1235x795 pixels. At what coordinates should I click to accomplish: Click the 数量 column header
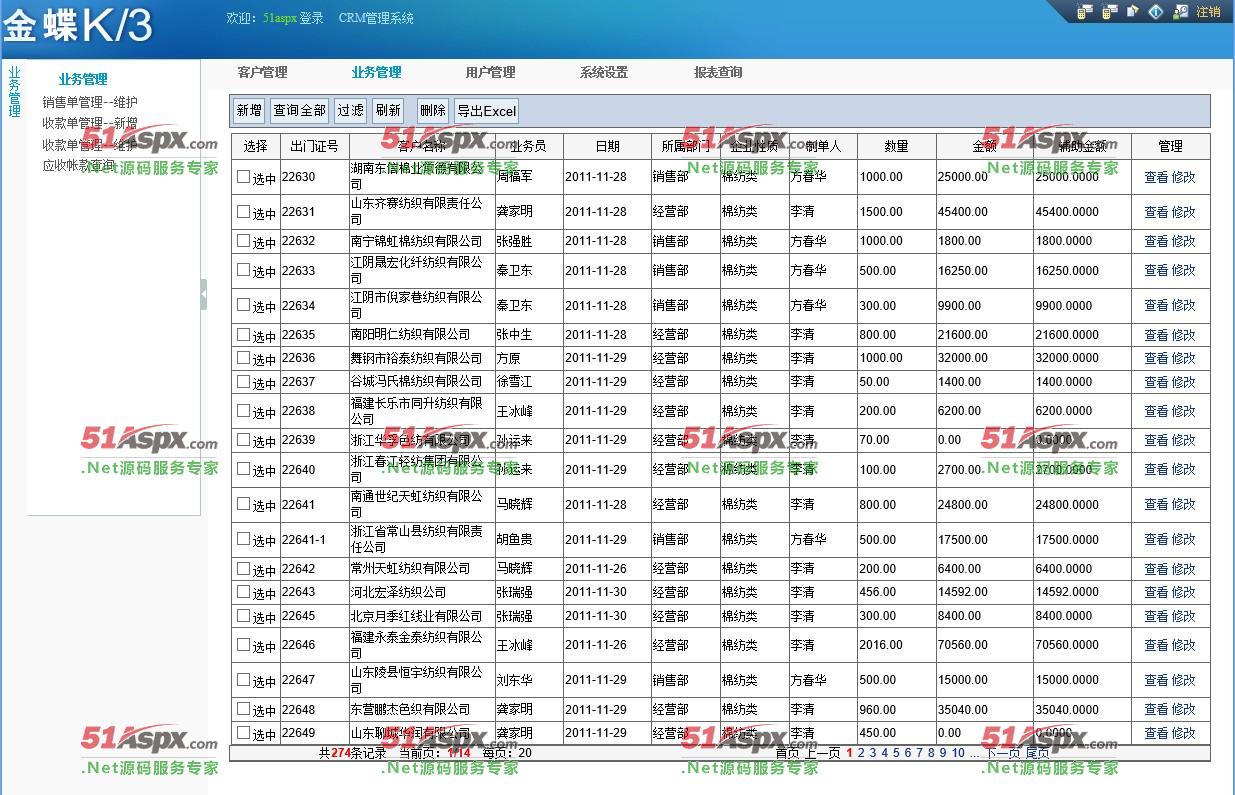(x=896, y=146)
